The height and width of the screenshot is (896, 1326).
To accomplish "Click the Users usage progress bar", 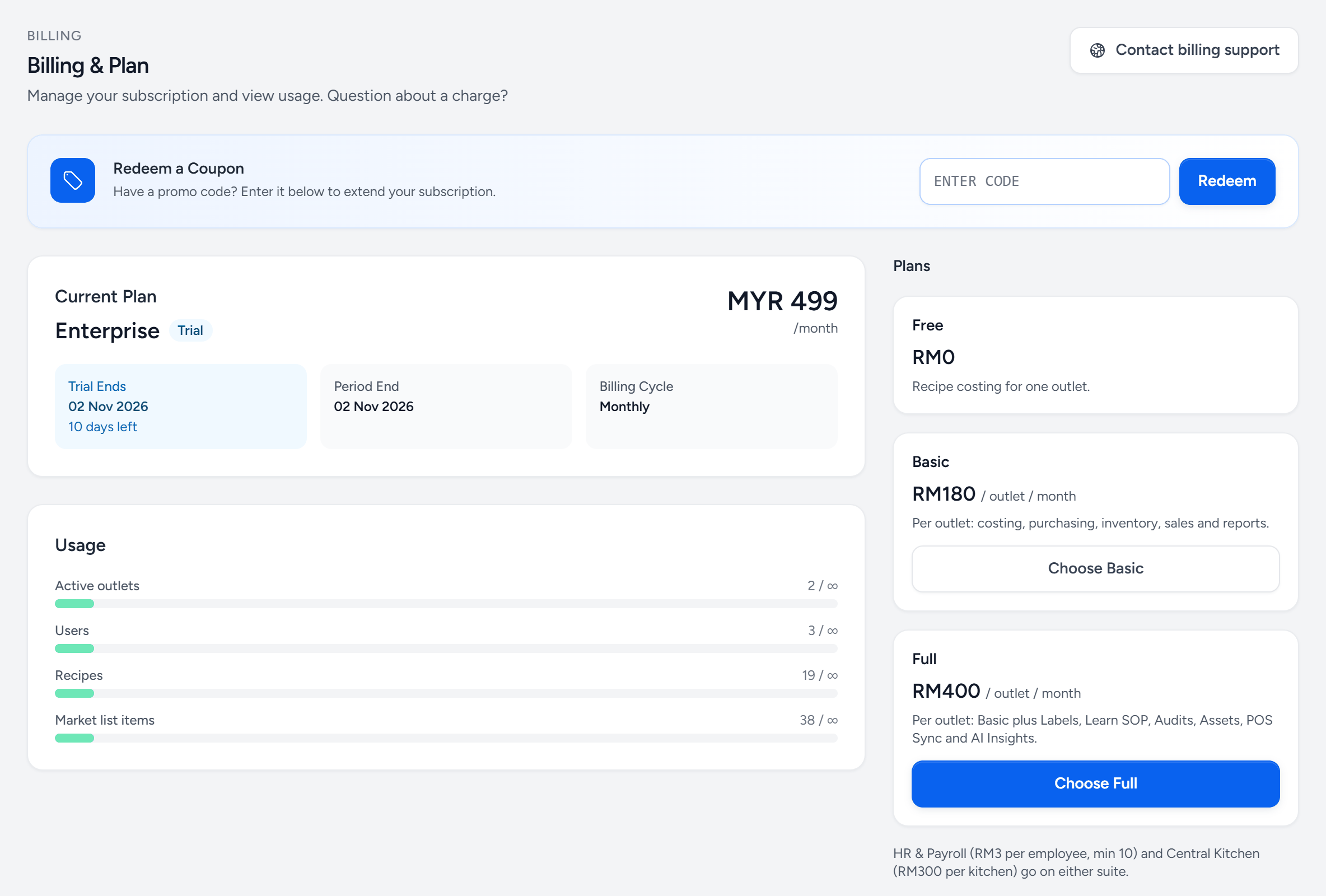I will pyautogui.click(x=446, y=648).
